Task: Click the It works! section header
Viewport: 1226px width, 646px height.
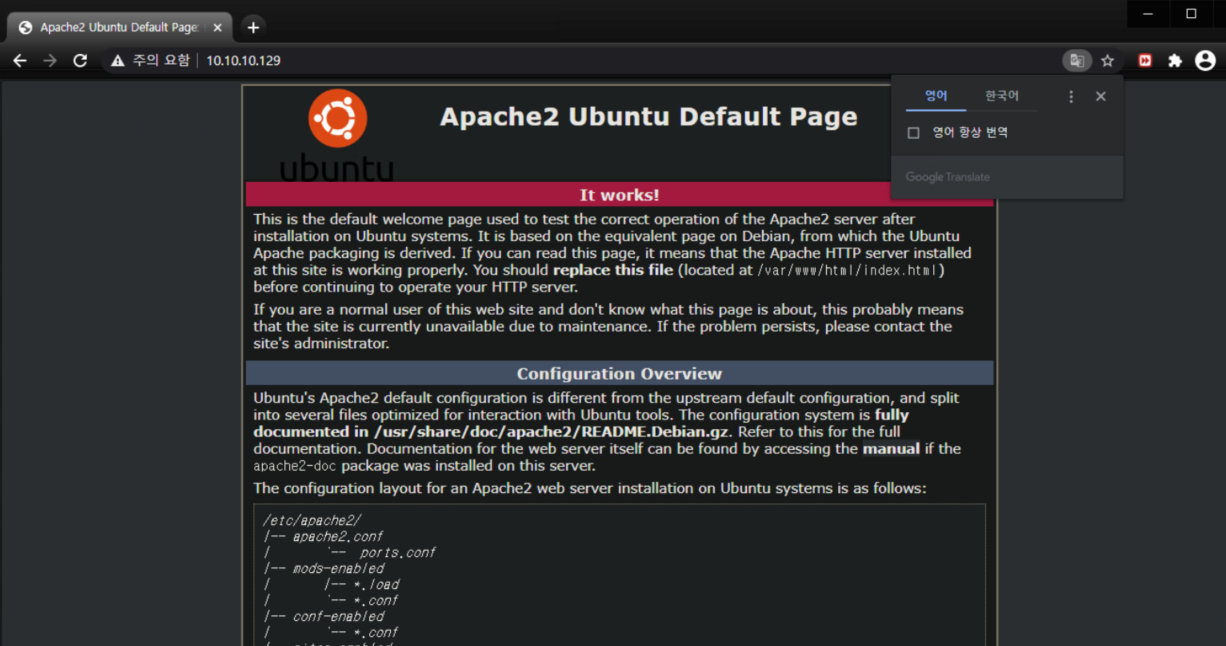Action: coord(620,195)
